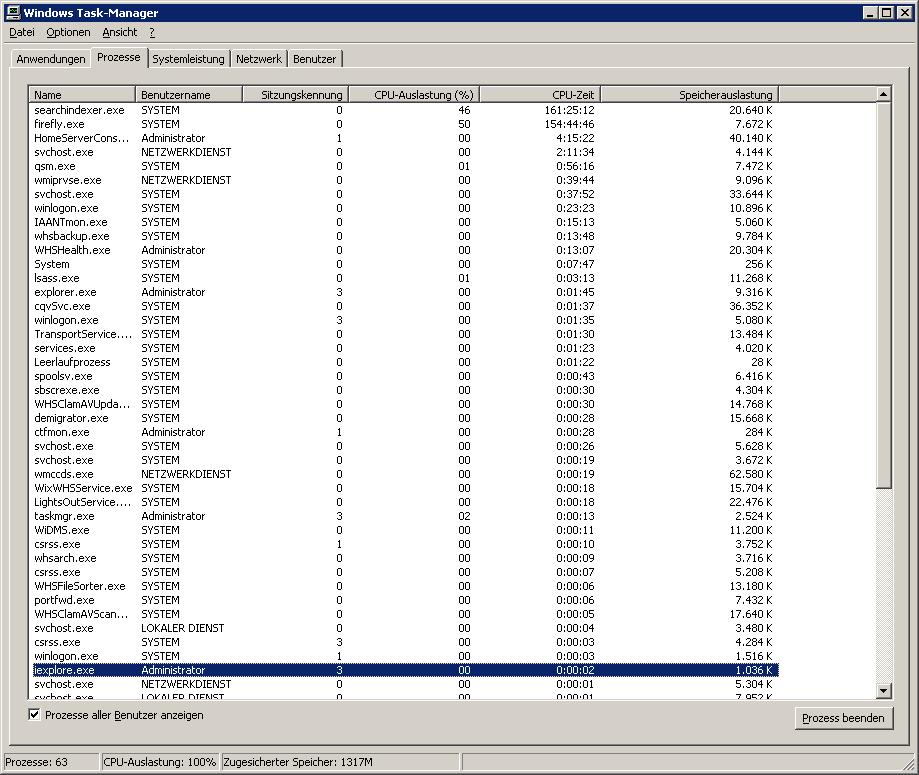919x775 pixels.
Task: Select the wmiprvse.exe process
Action: point(406,181)
